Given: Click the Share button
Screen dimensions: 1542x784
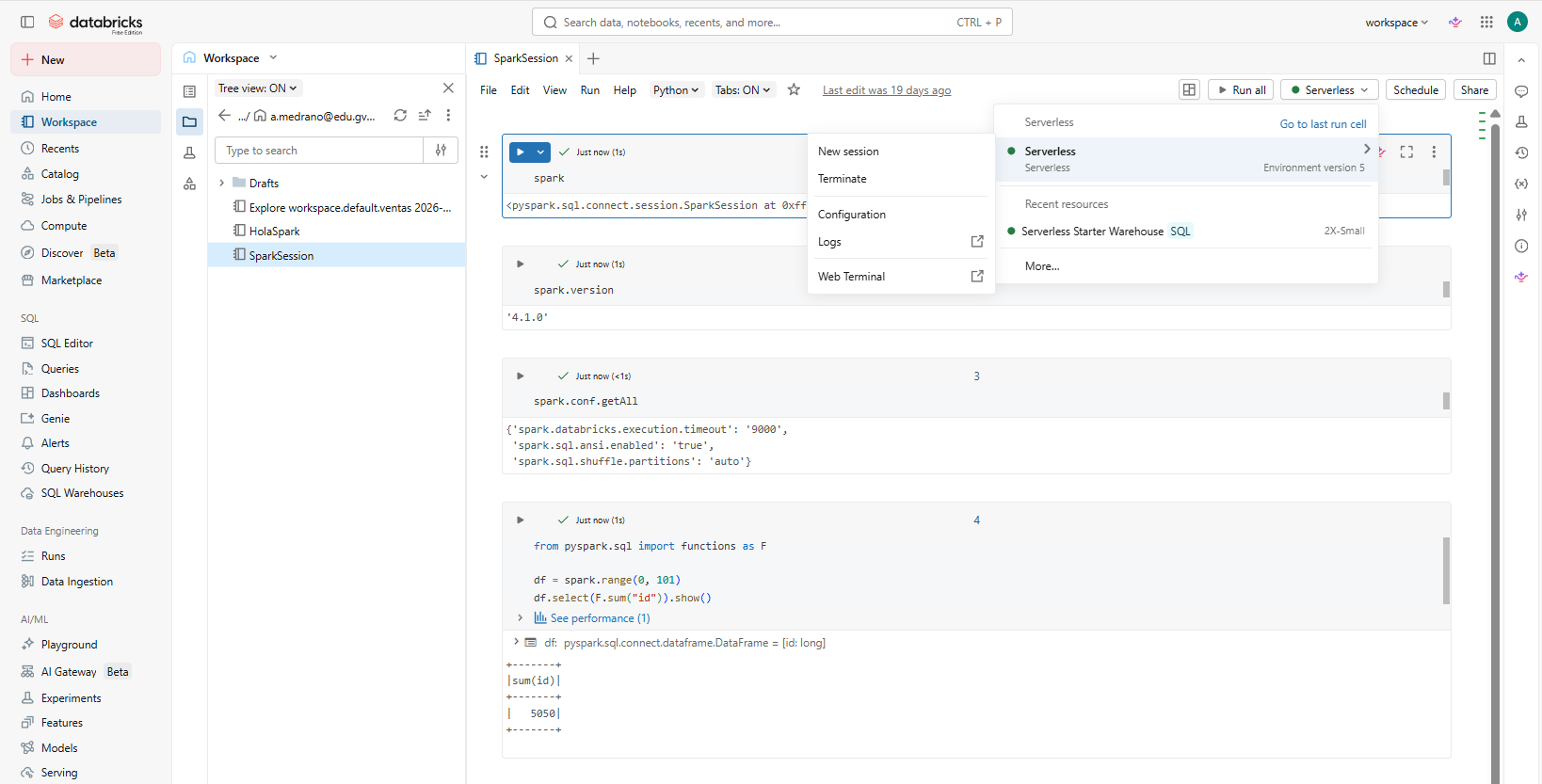Looking at the screenshot, I should [1474, 89].
